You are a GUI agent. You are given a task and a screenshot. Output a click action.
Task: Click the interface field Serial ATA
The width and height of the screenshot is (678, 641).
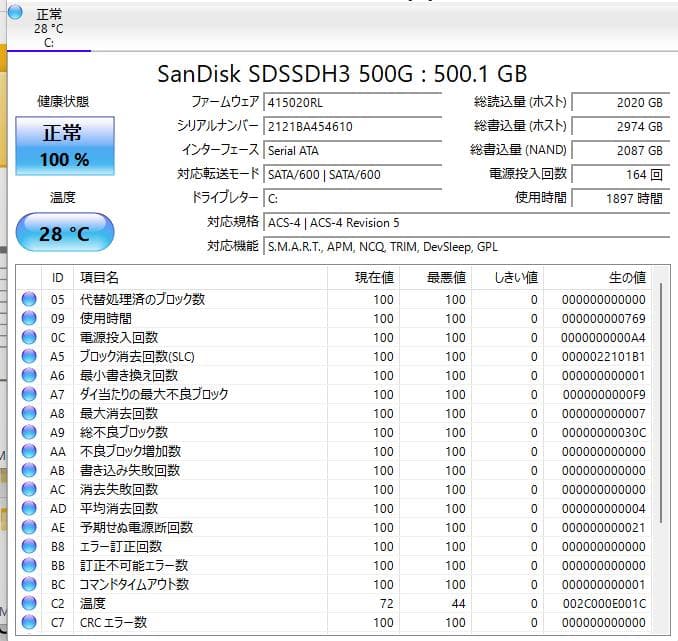[352, 151]
